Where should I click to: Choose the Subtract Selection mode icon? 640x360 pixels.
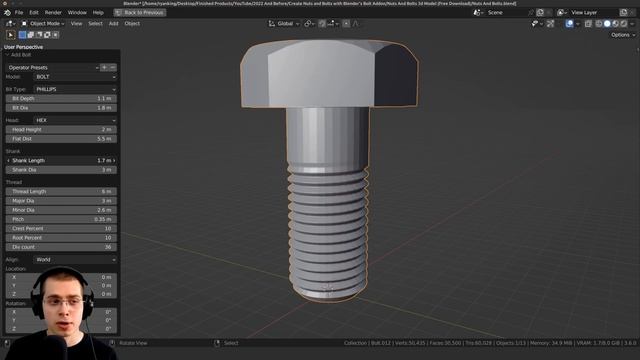click(39, 35)
